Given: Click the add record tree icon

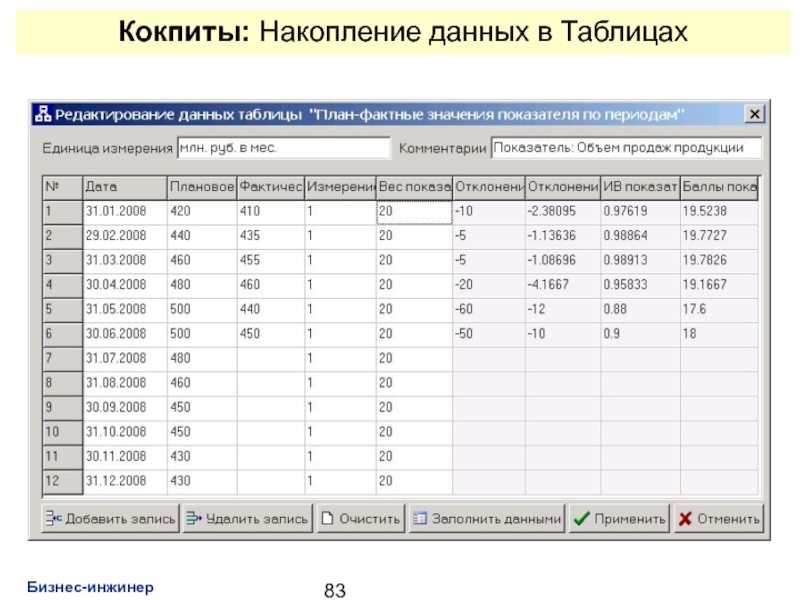Looking at the screenshot, I should [53, 518].
